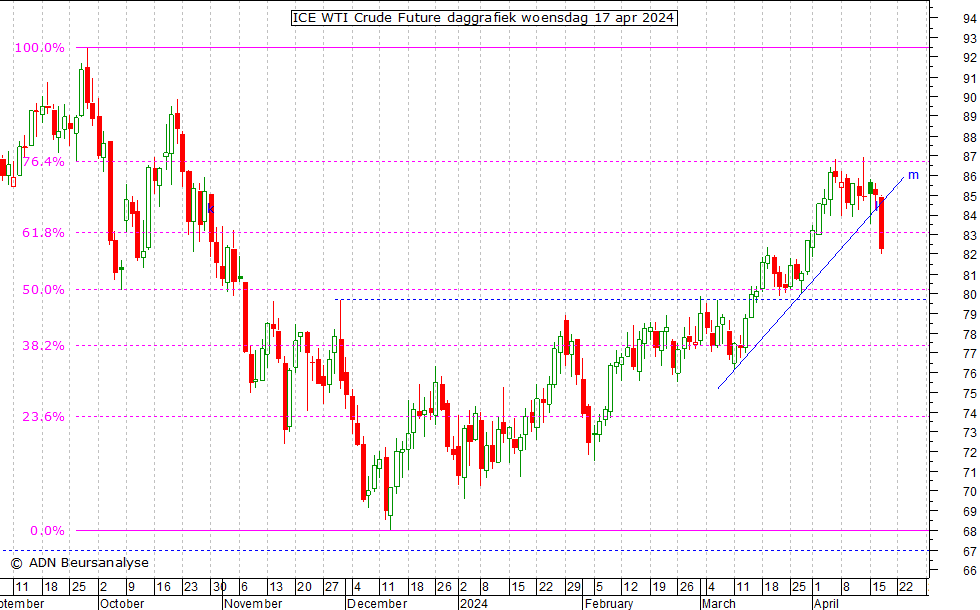Viewport: 980px width, 610px height.
Task: Click date label 9 on time axis
Action: (x=131, y=587)
